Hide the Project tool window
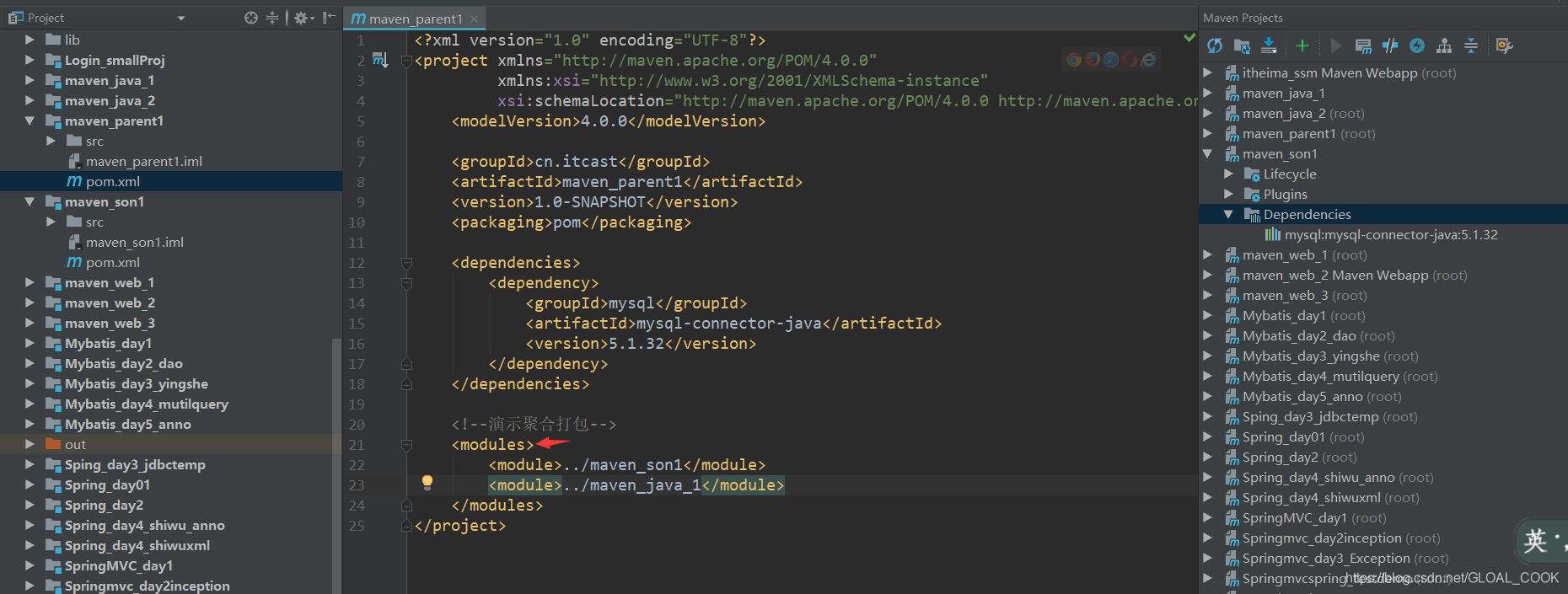The width and height of the screenshot is (1568, 594). [330, 18]
